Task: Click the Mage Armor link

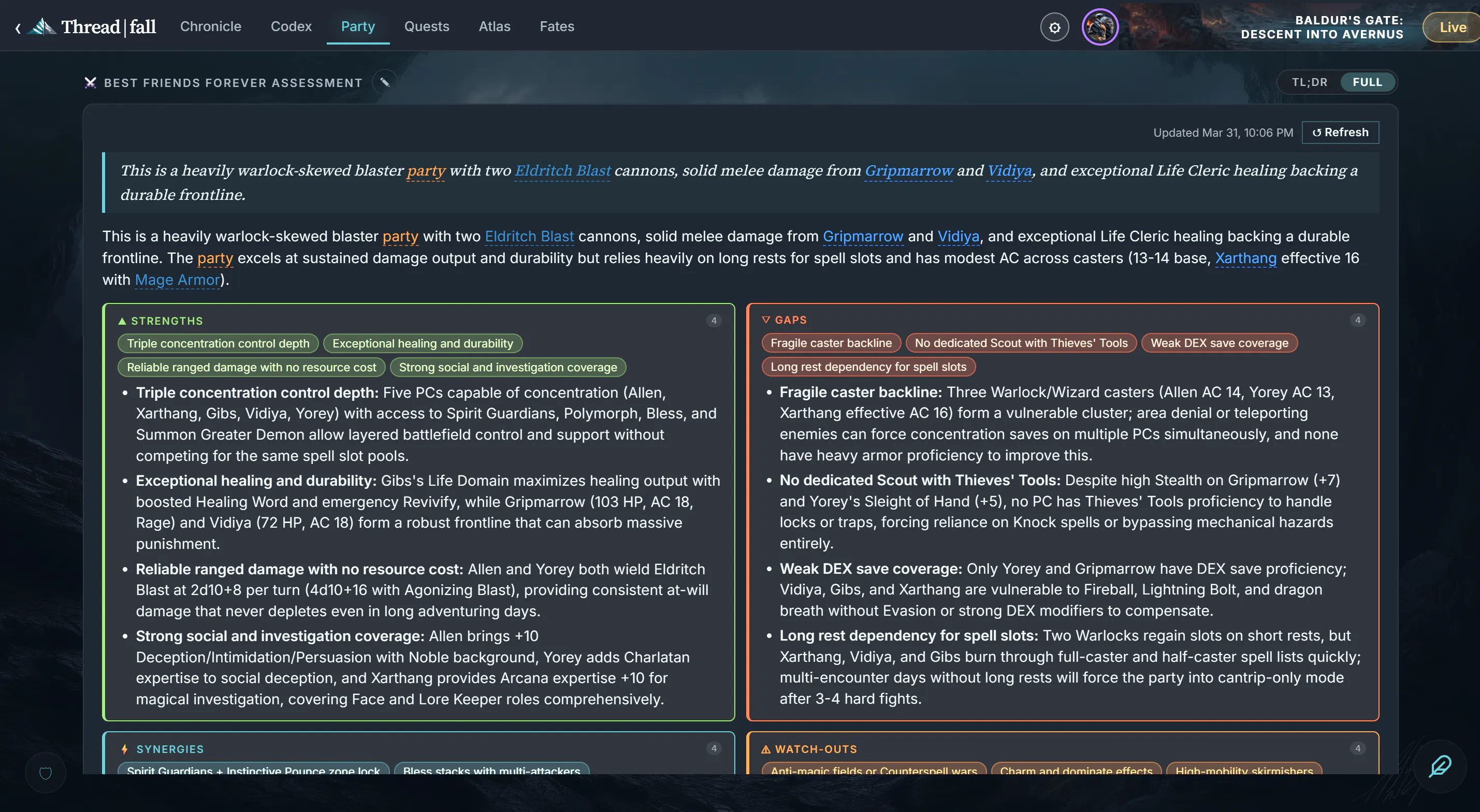Action: point(178,280)
